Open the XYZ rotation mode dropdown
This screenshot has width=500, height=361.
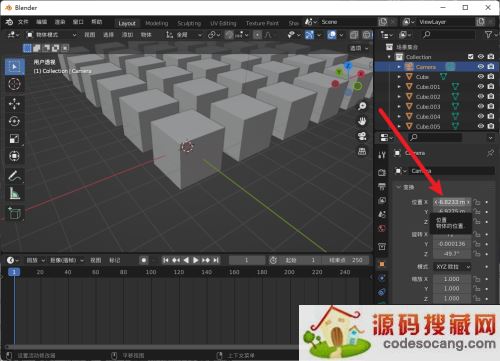pos(453,267)
